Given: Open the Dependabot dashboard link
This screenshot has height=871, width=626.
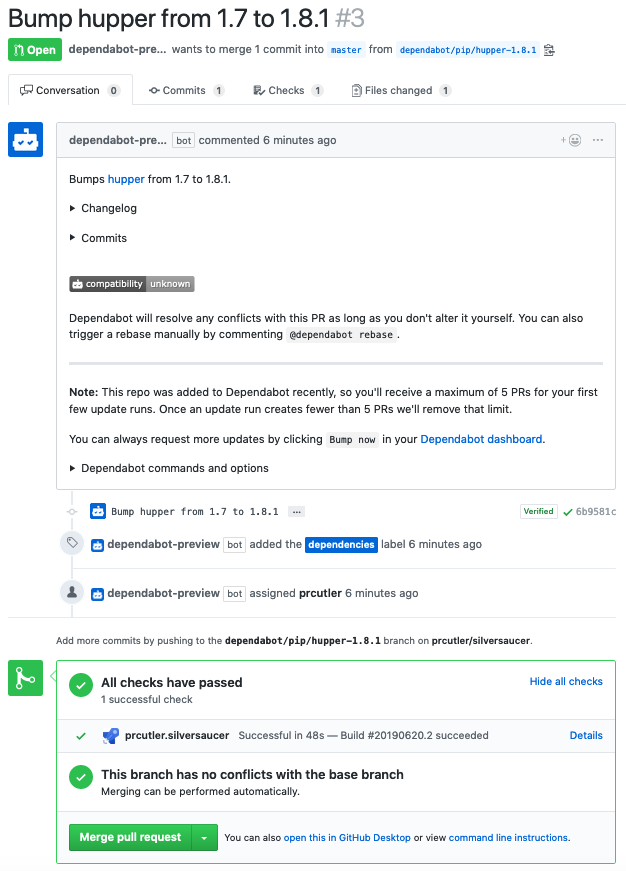Looking at the screenshot, I should (x=480, y=438).
